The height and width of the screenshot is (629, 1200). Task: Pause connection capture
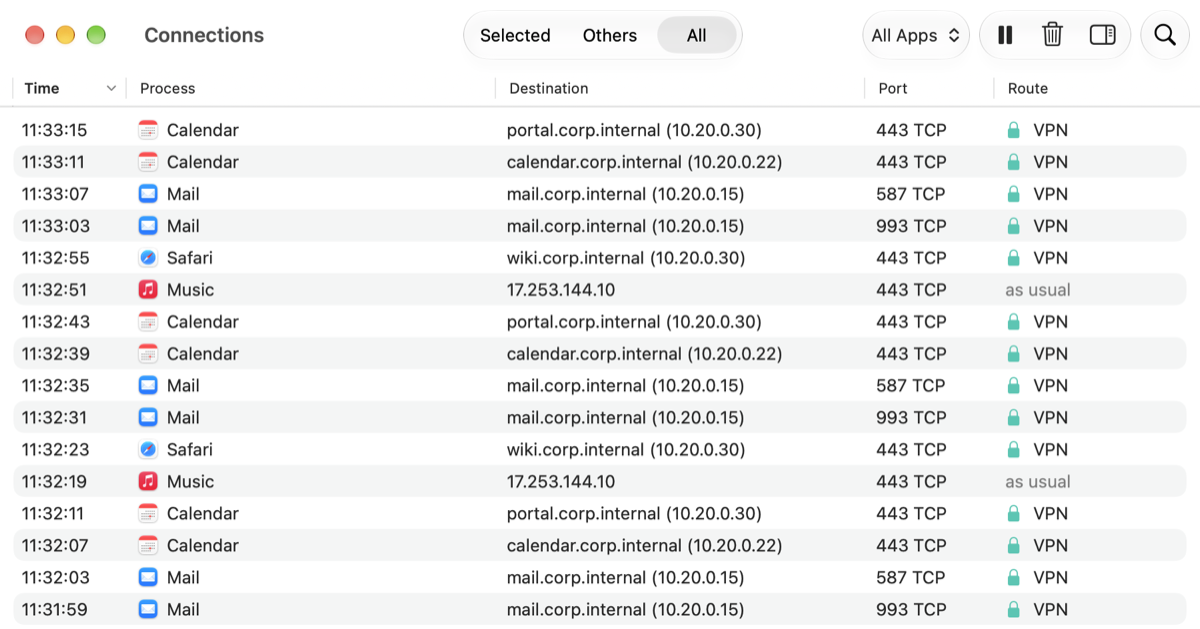pos(1005,35)
